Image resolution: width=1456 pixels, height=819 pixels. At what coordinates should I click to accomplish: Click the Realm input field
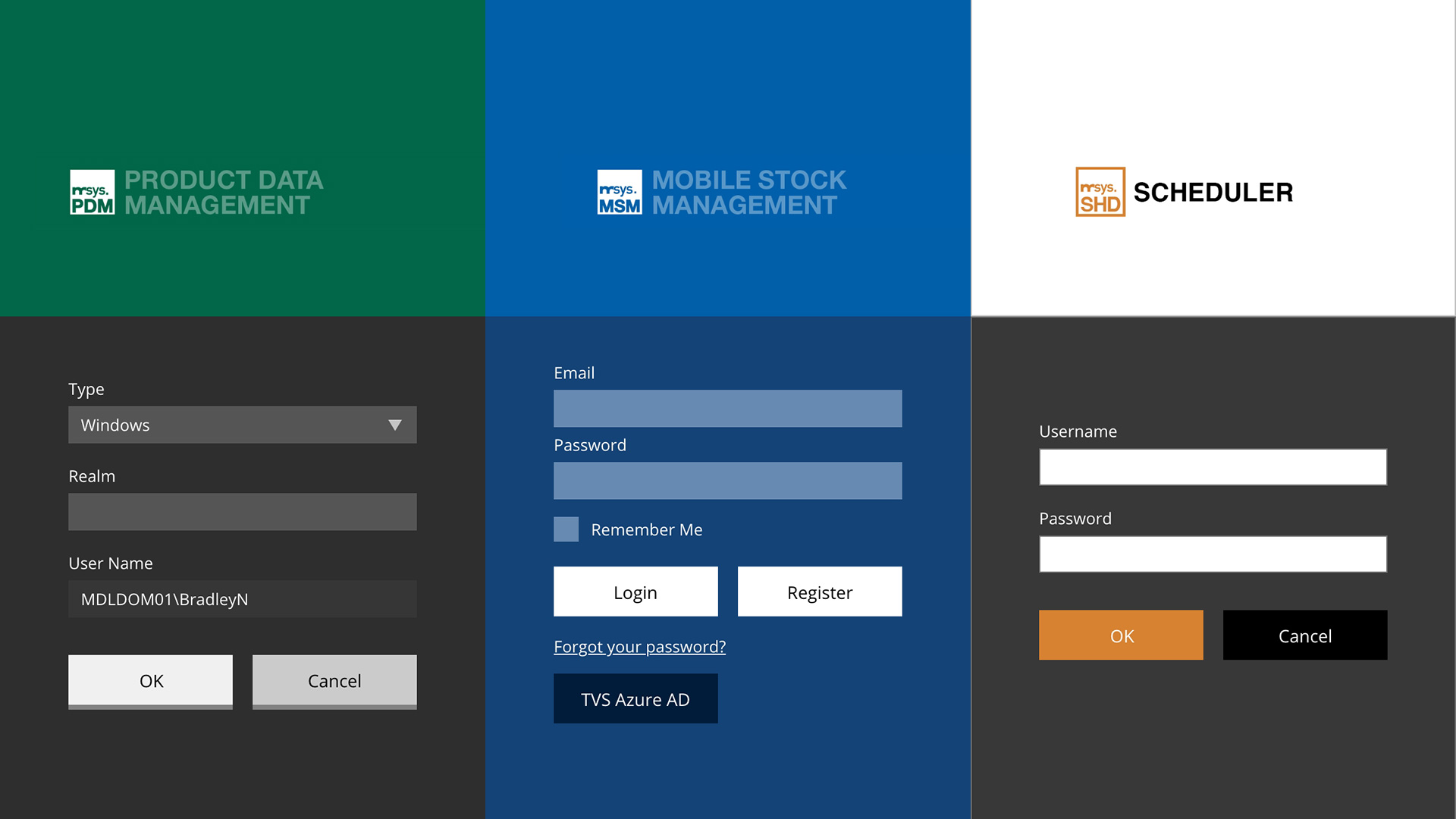pyautogui.click(x=242, y=512)
